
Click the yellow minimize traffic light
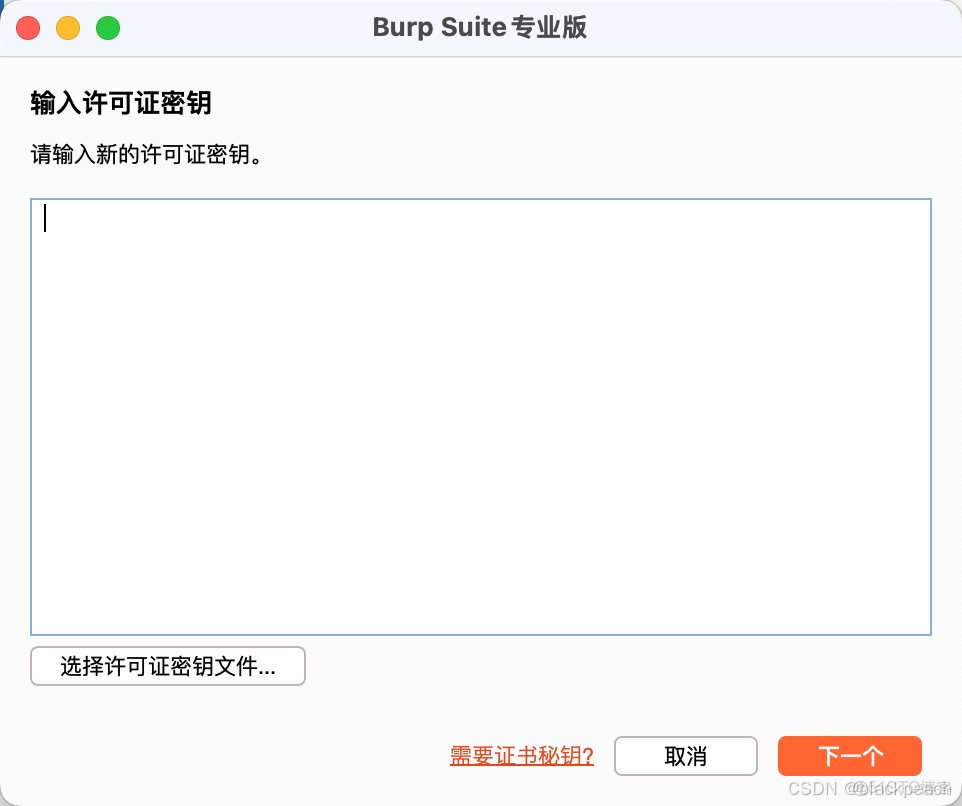click(68, 29)
